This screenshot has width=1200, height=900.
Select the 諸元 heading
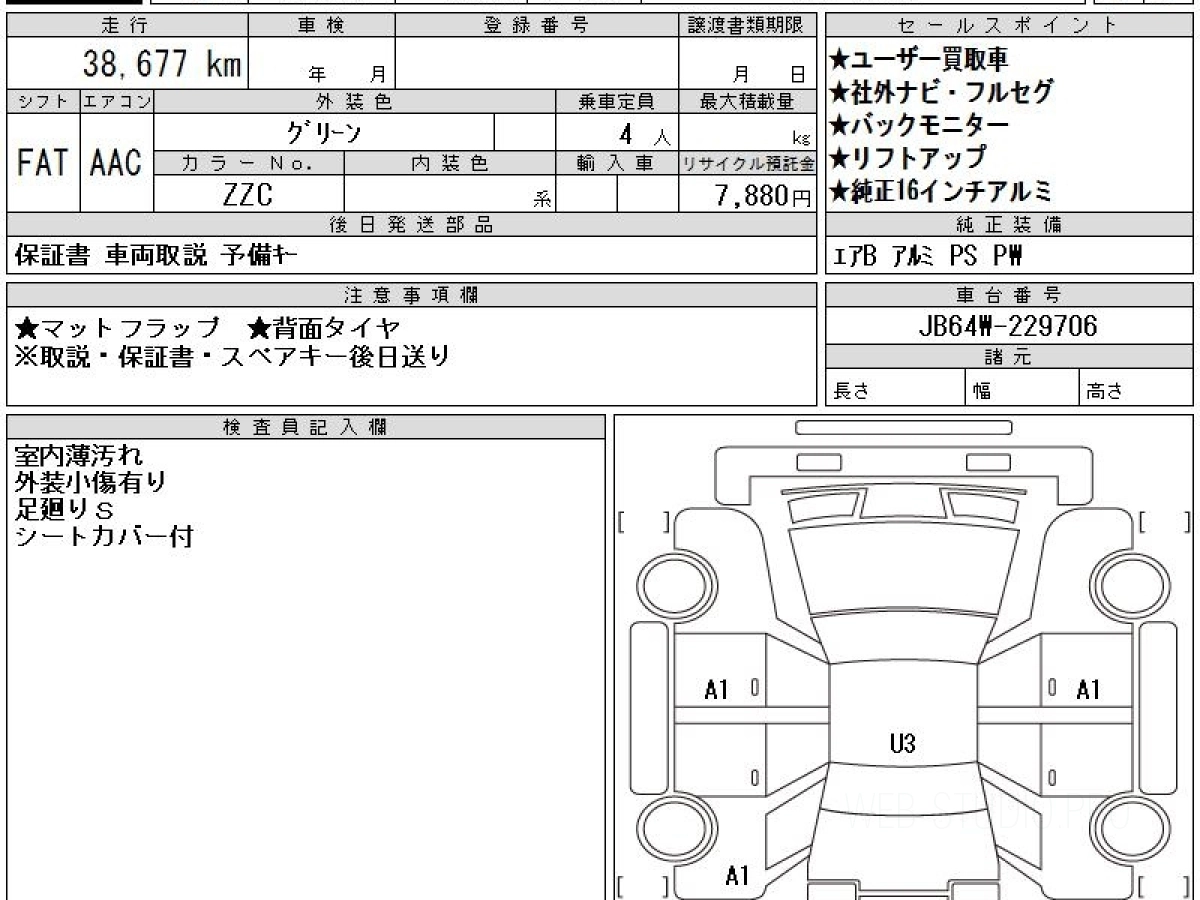pyautogui.click(x=1009, y=358)
